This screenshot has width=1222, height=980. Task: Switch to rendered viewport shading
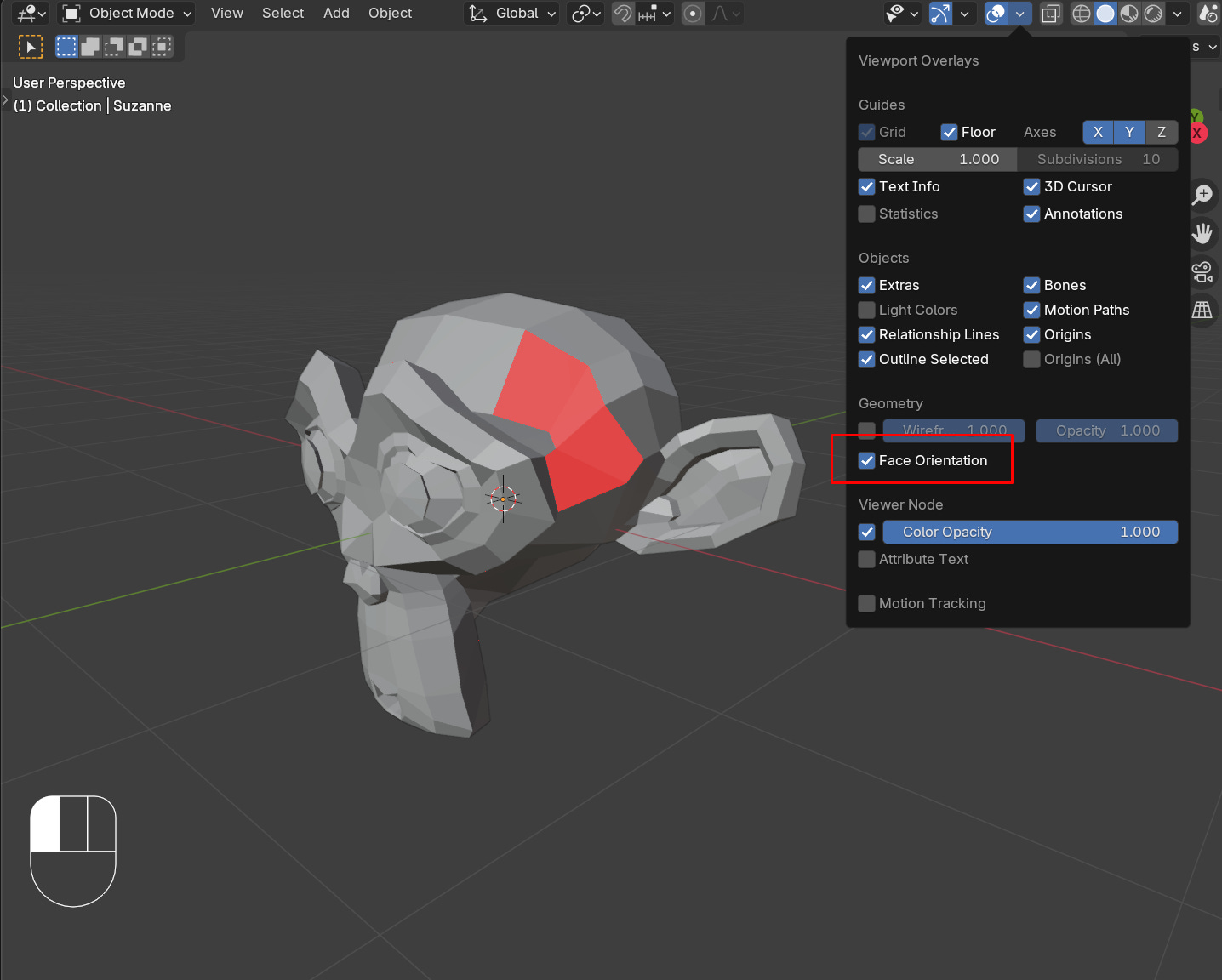(x=1153, y=14)
